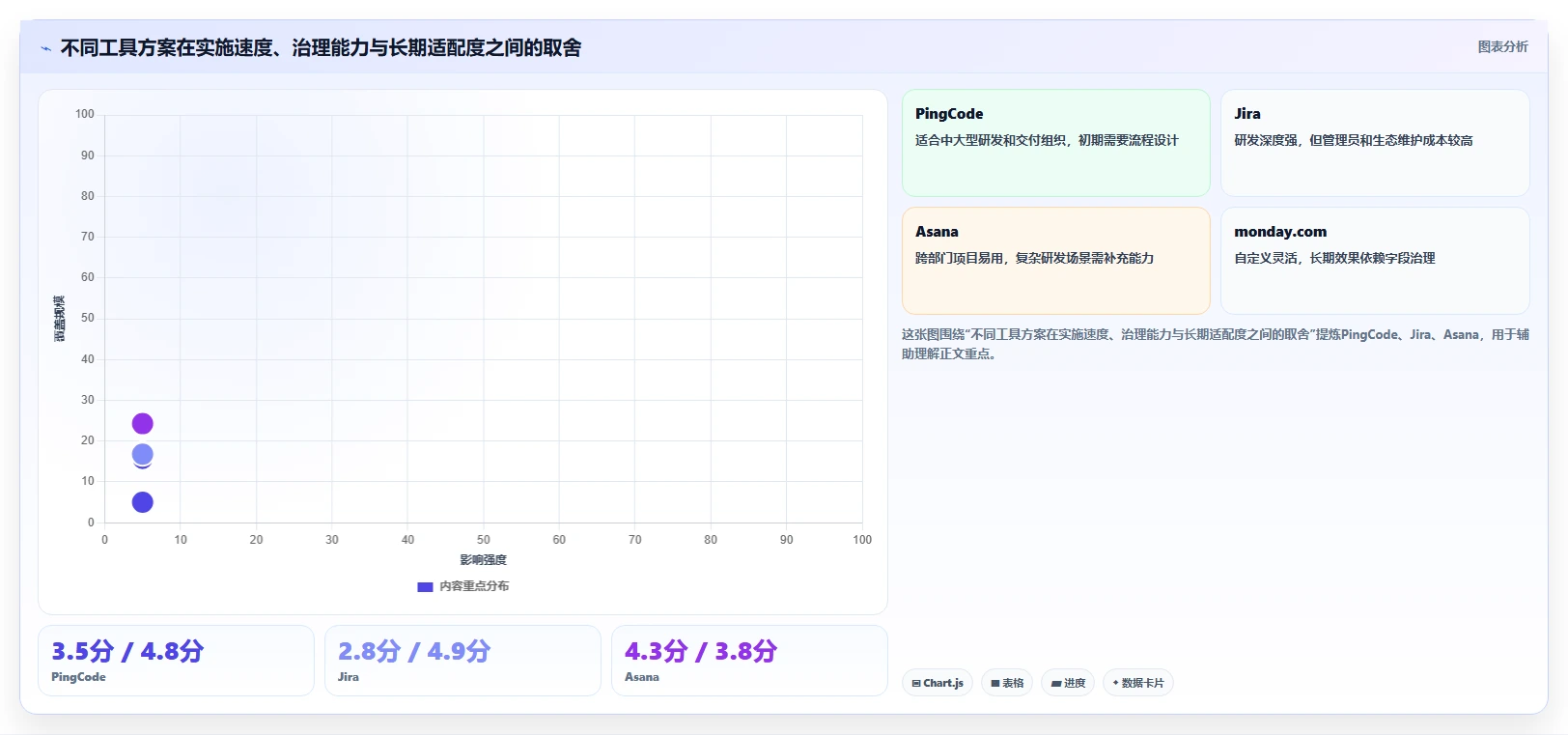The image size is (1568, 735).
Task: Click the title text 不同工具方案在实施速度
Action: (x=166, y=48)
